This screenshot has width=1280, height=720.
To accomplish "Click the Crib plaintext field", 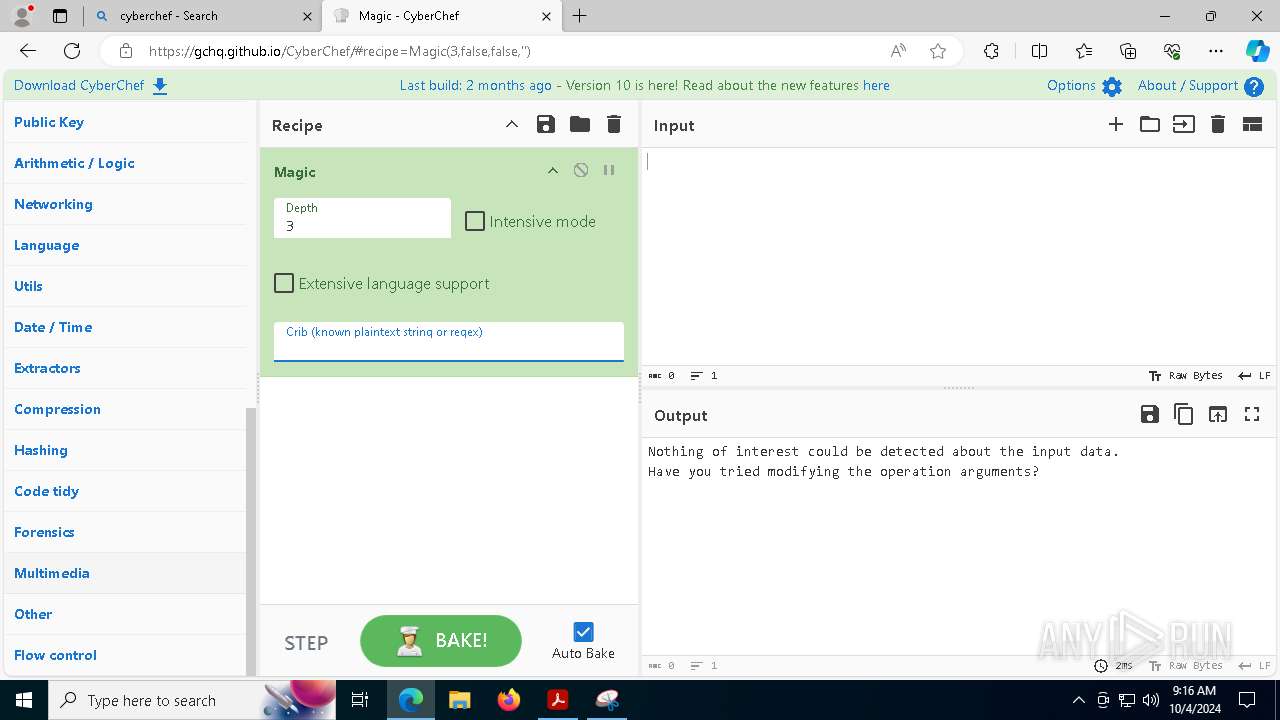I will (x=449, y=341).
